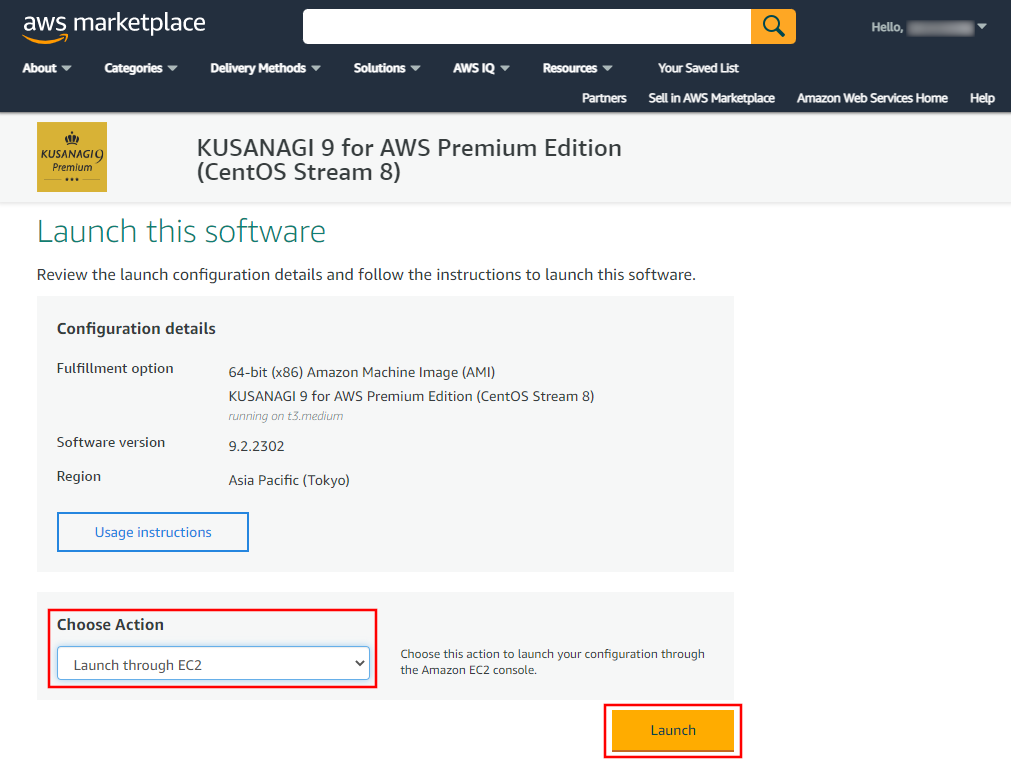This screenshot has height=763, width=1011.
Task: Click the orange search magnifier button
Action: click(x=773, y=26)
